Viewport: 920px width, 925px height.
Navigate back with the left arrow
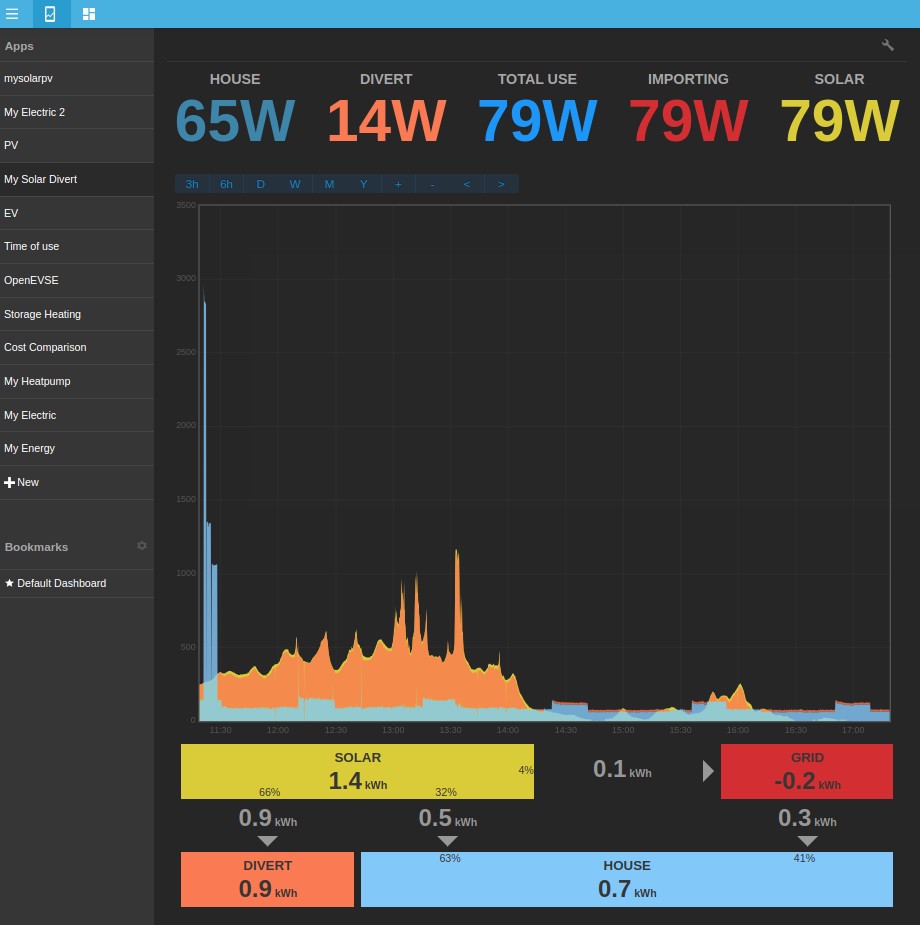click(466, 184)
